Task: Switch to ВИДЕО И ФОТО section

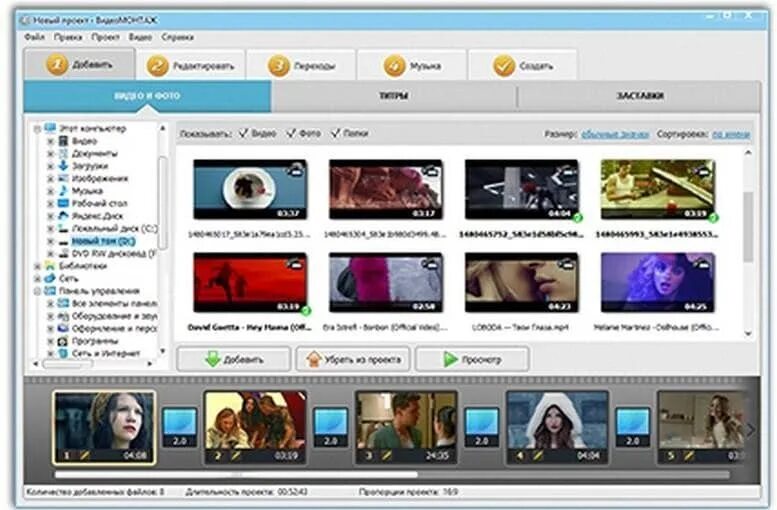Action: click(147, 96)
